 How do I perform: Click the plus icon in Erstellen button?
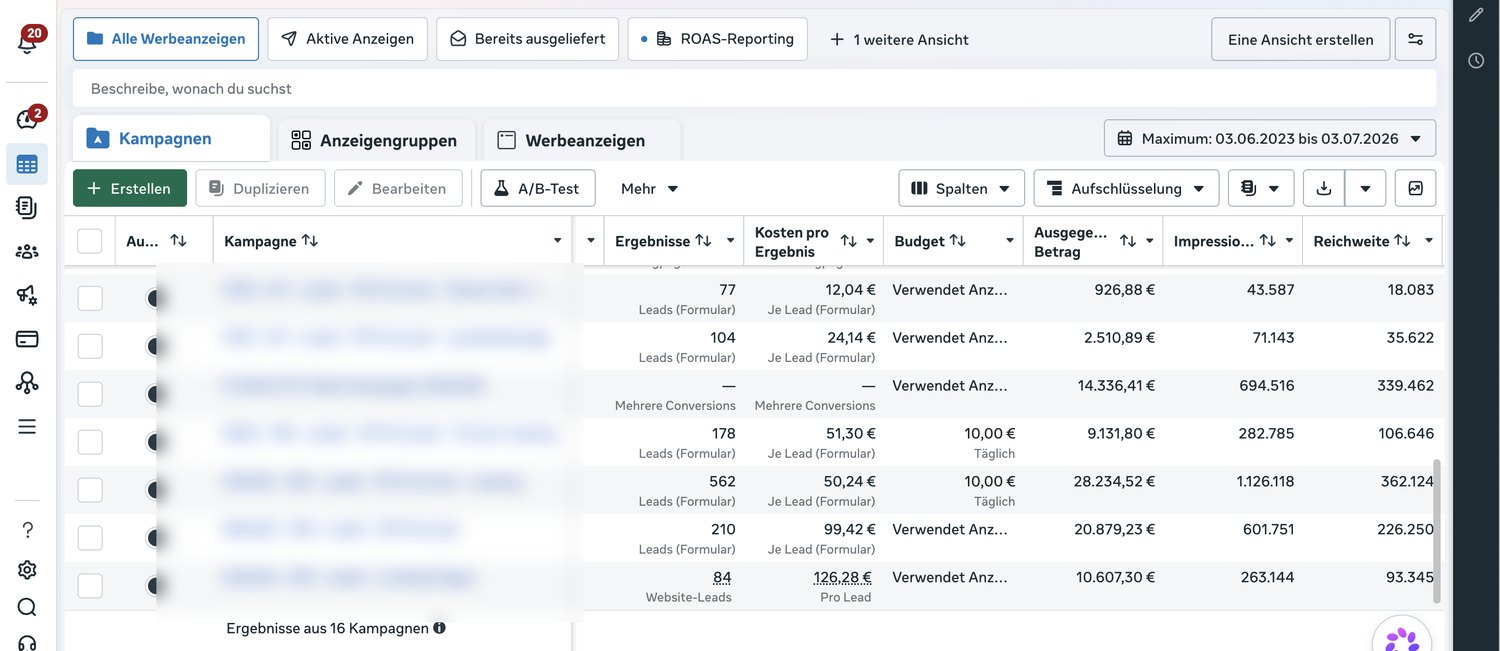click(x=94, y=188)
